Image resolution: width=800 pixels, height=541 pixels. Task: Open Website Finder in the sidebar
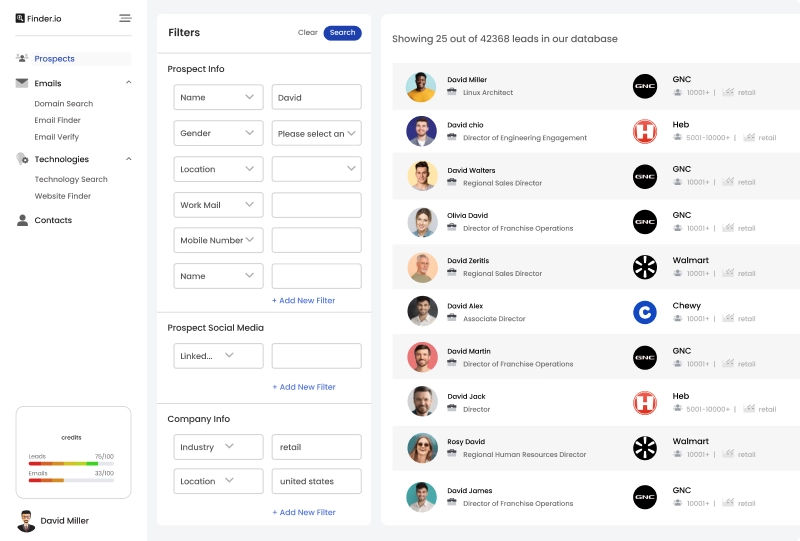[63, 196]
